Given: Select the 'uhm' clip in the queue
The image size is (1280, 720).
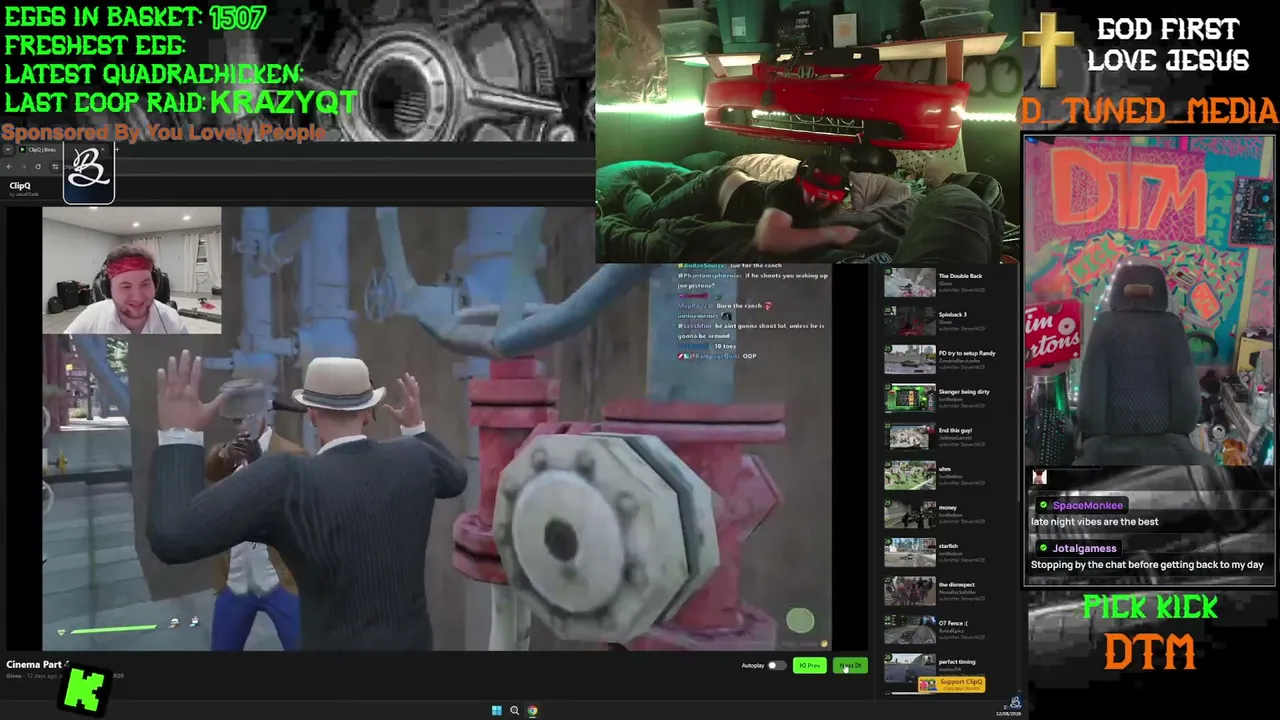Looking at the screenshot, I should pos(945,469).
